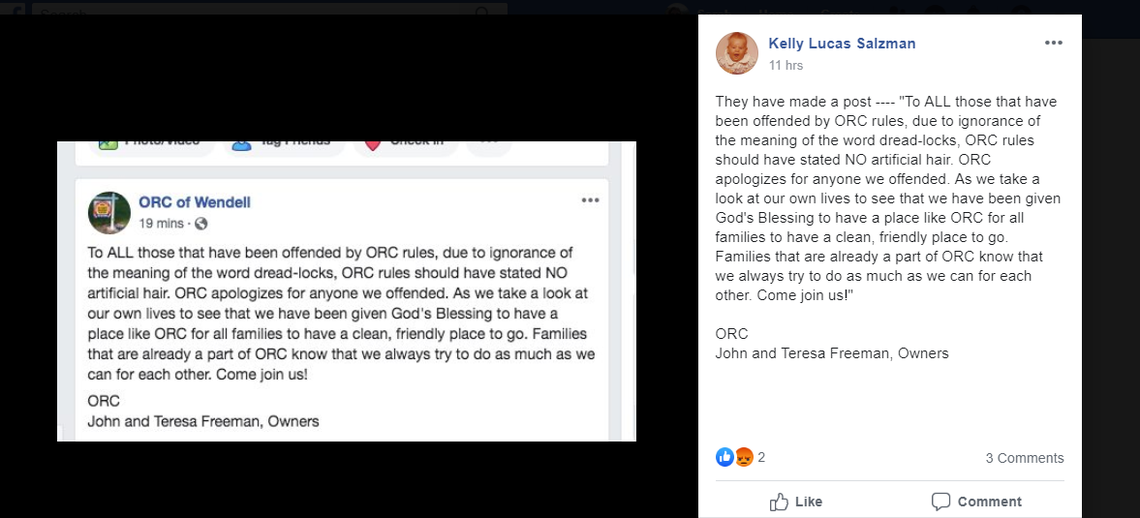Screen dimensions: 1140x518
Task: Open the 11 hrs post timestamp
Action: pos(785,65)
